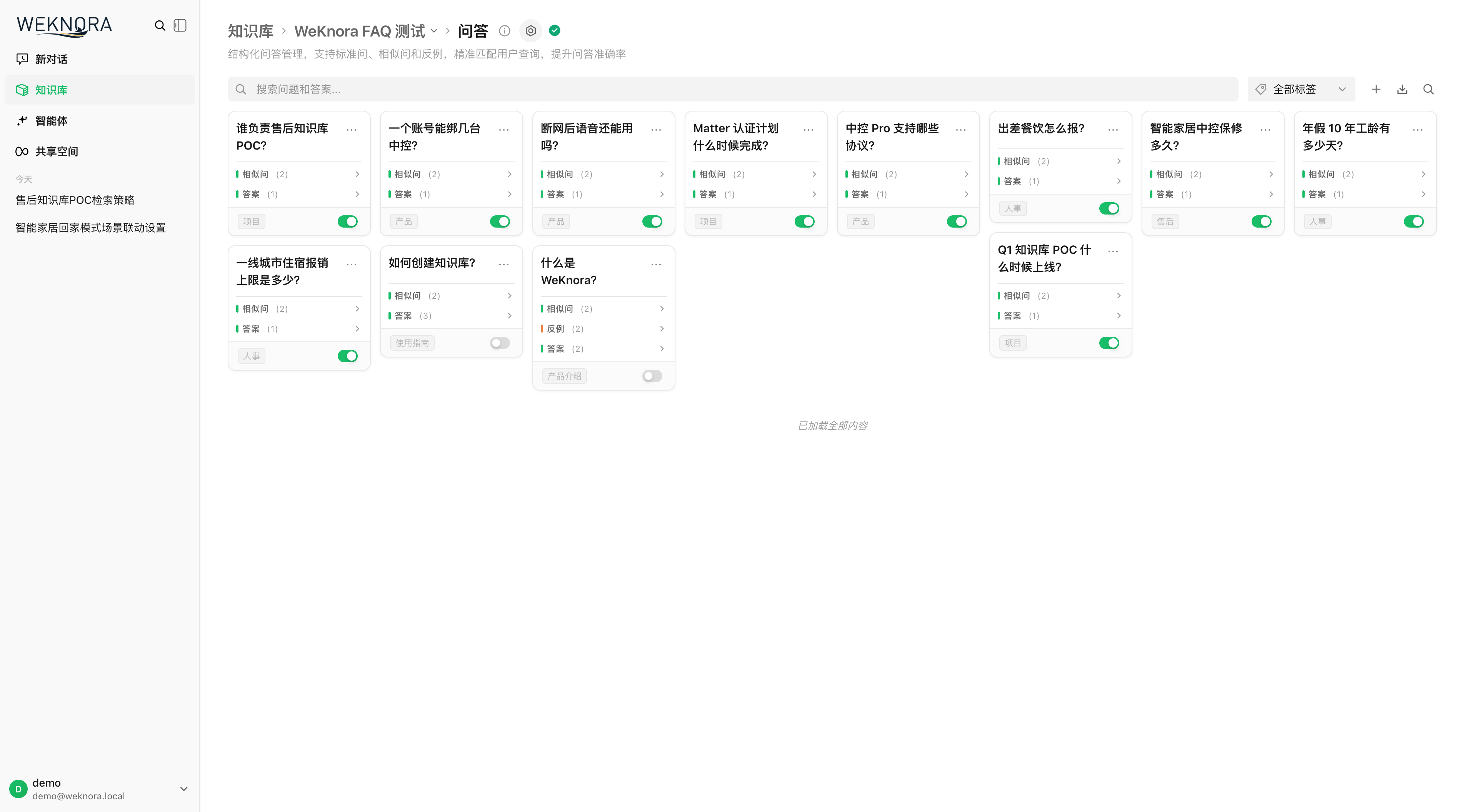The height and width of the screenshot is (812, 1477).
Task: Open retrieval test search icon in toolbar
Action: coord(1429,90)
